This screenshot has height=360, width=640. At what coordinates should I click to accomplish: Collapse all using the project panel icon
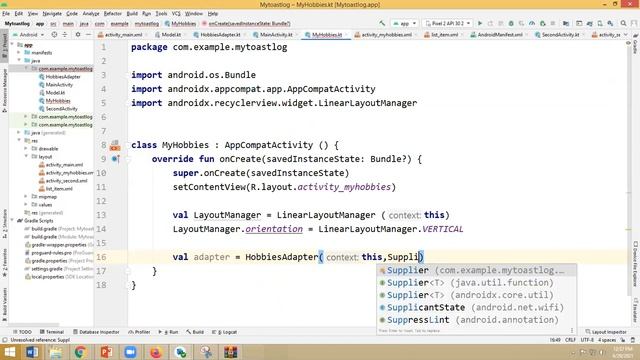(64, 35)
